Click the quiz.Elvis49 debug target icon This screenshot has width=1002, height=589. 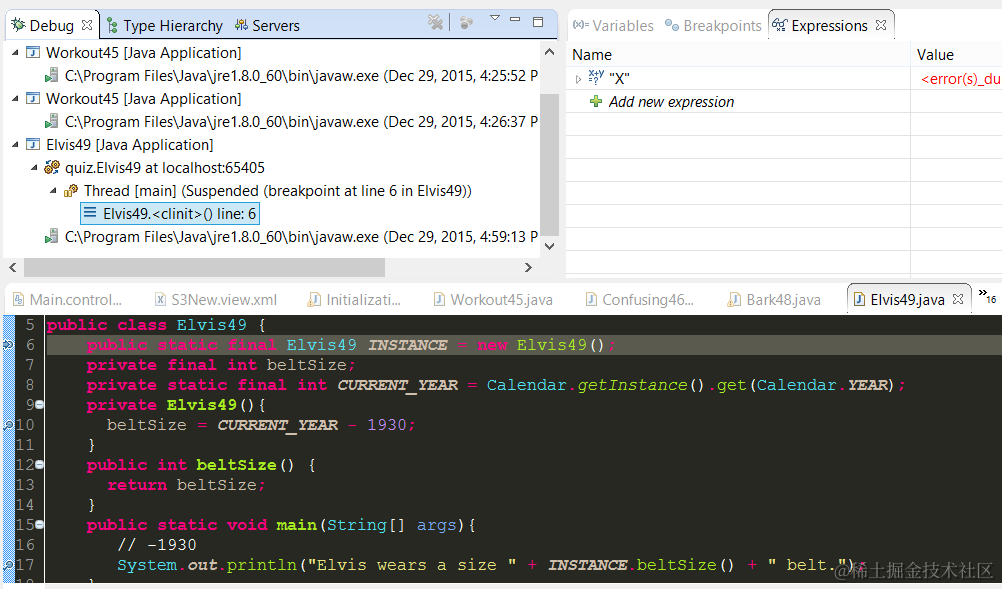pos(52,167)
